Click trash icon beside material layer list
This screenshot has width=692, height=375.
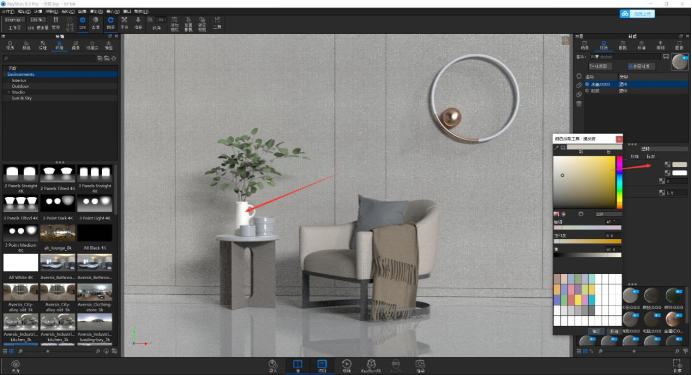click(x=579, y=104)
